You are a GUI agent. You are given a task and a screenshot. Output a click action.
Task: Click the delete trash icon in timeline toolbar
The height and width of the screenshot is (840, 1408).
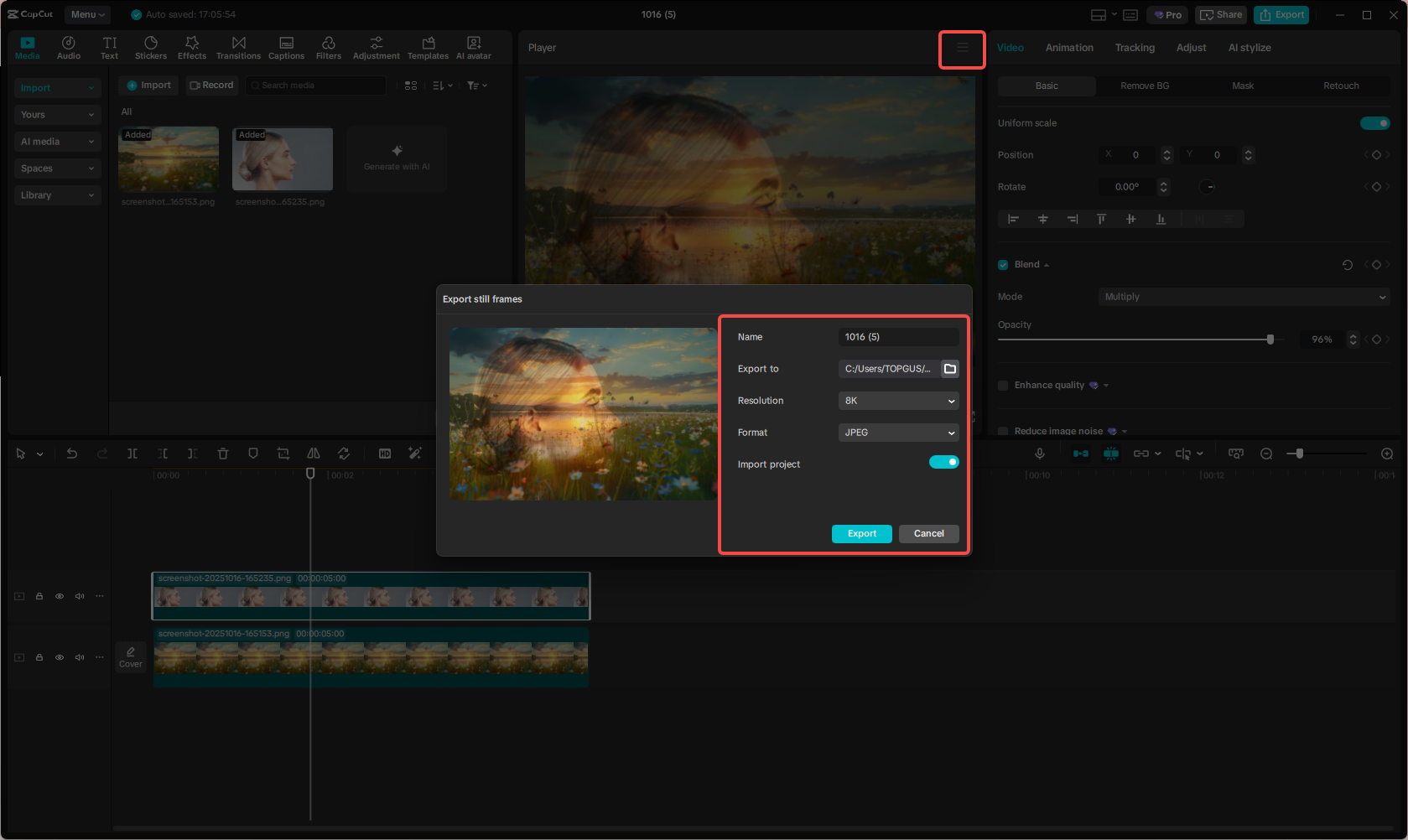(223, 454)
